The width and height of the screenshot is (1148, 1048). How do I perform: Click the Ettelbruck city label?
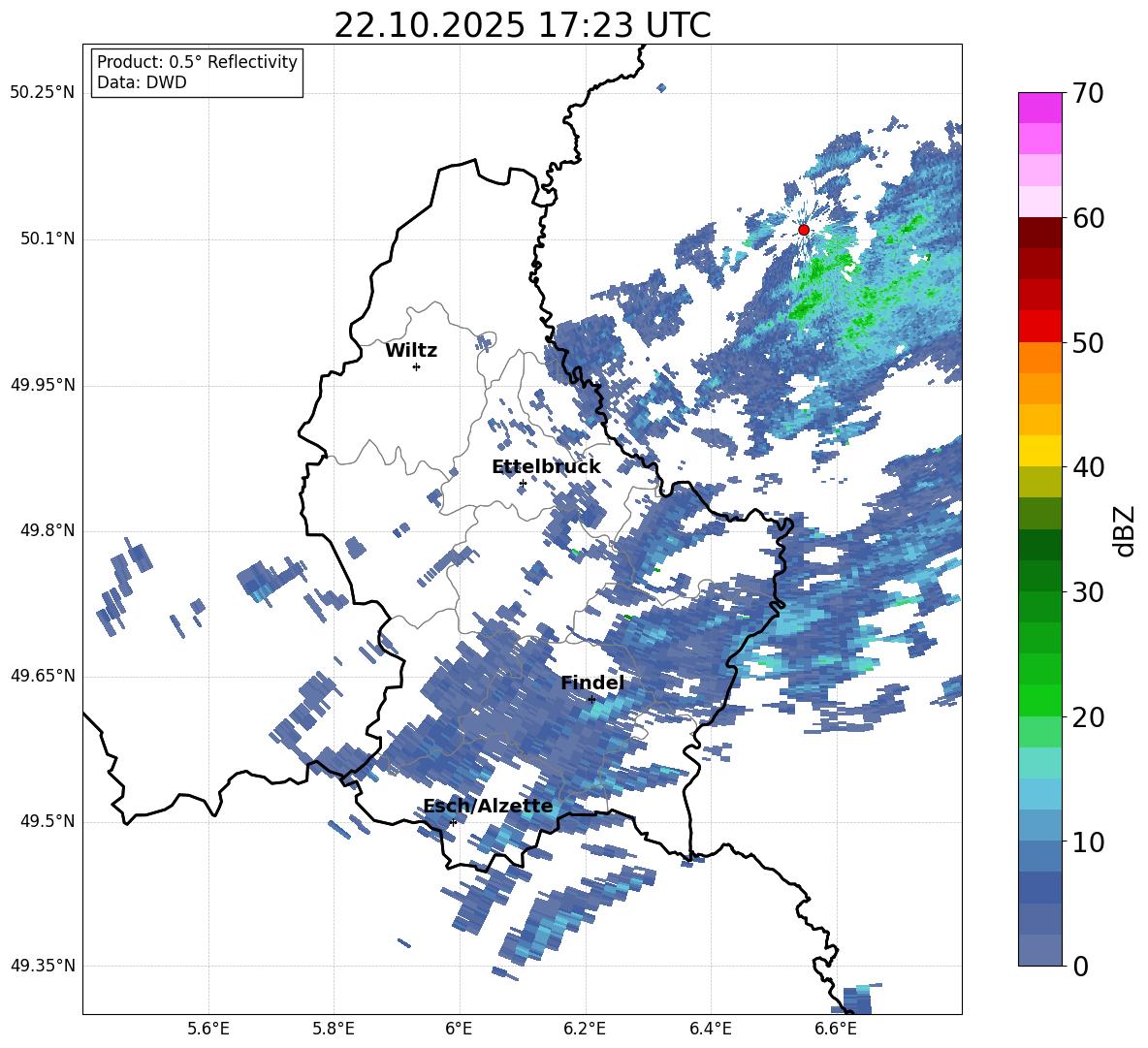pyautogui.click(x=546, y=467)
